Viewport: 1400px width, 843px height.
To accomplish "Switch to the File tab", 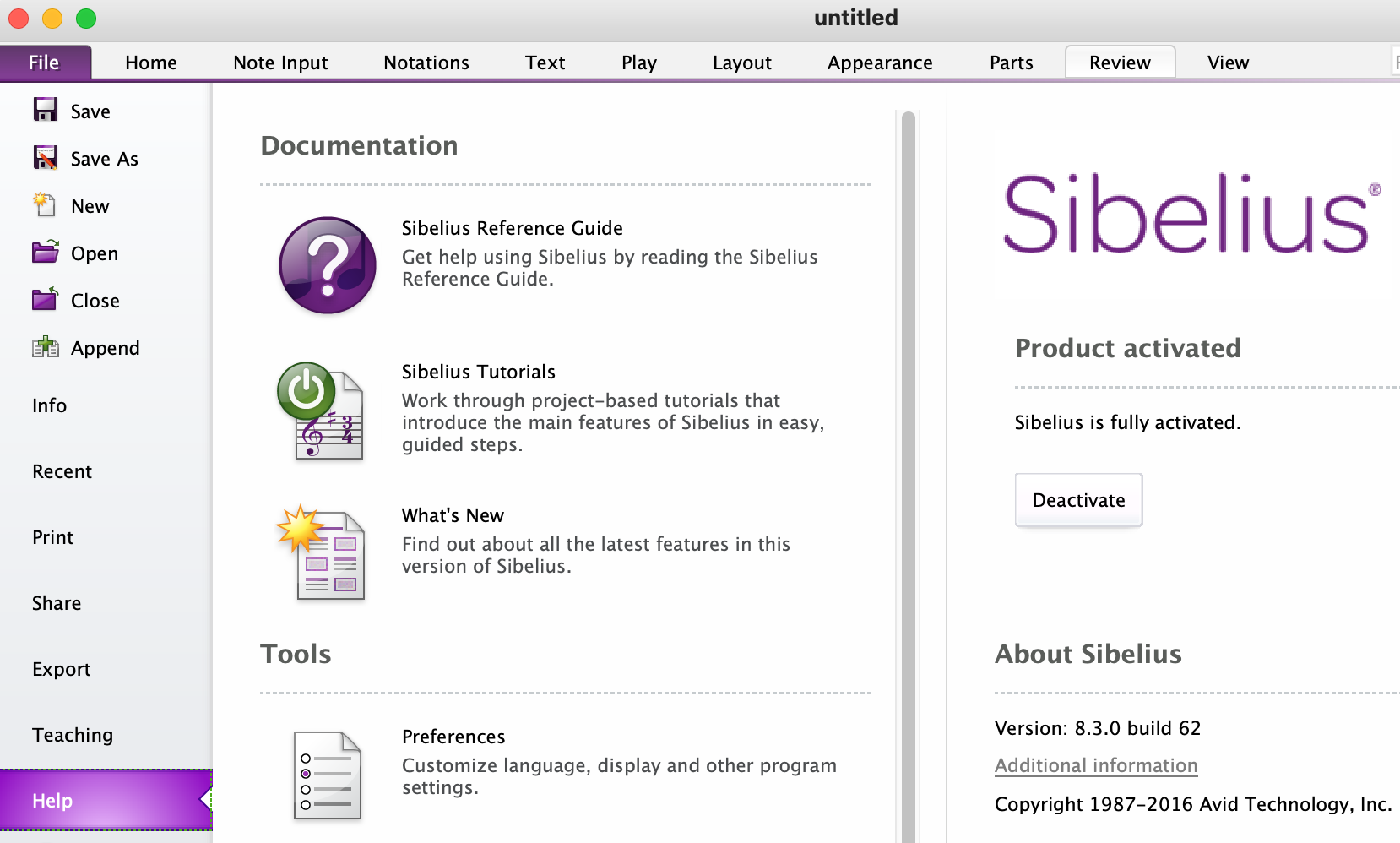I will click(x=45, y=63).
